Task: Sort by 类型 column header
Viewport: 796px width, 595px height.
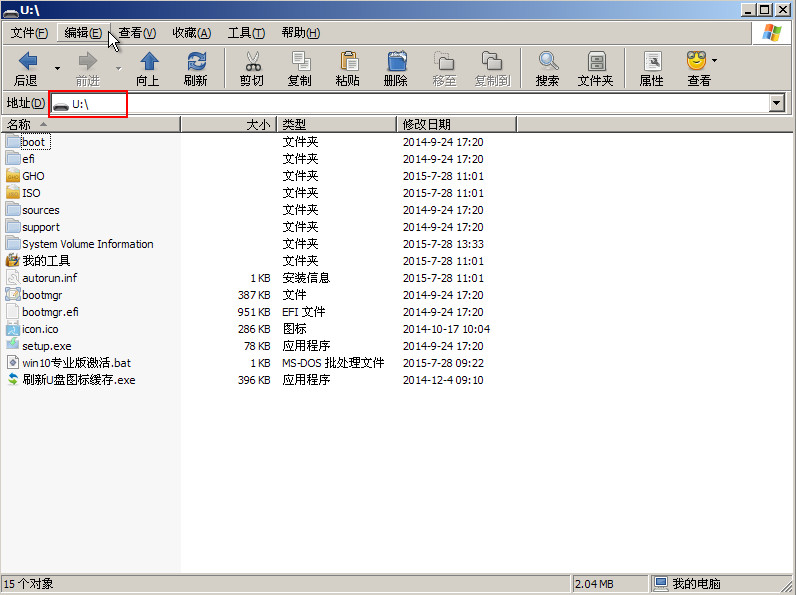Action: click(x=336, y=124)
